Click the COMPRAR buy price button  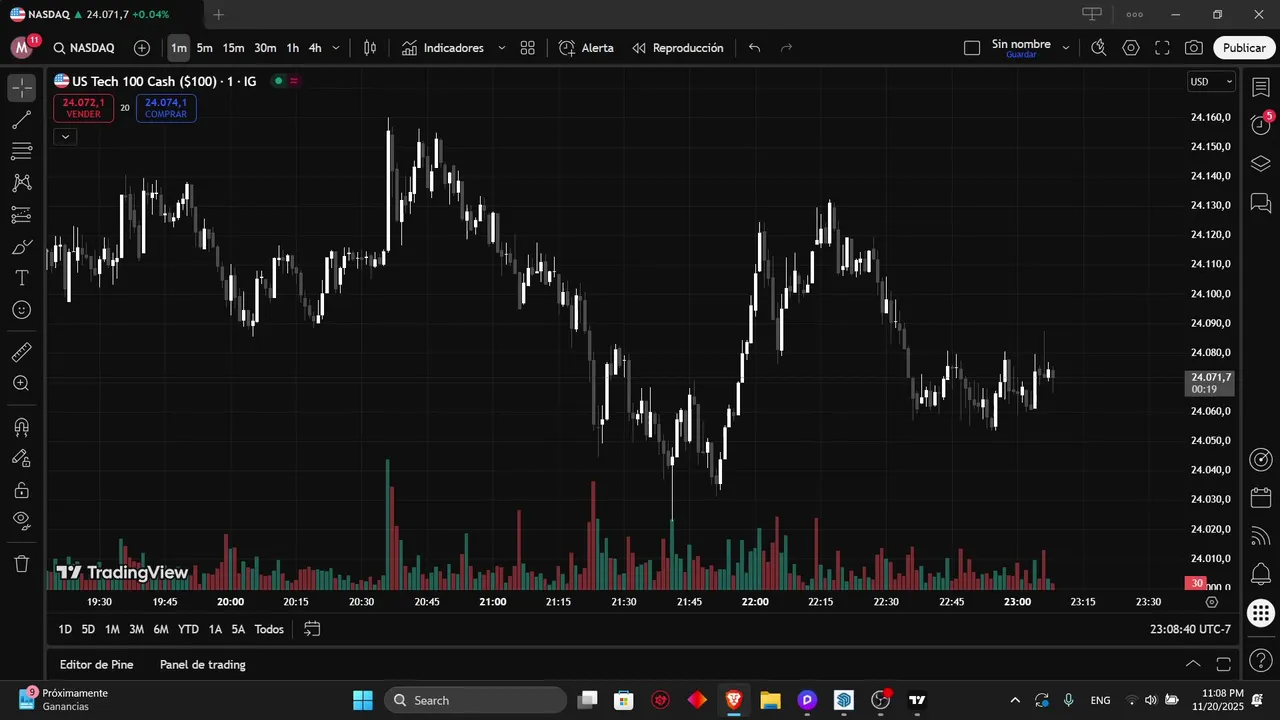point(166,108)
